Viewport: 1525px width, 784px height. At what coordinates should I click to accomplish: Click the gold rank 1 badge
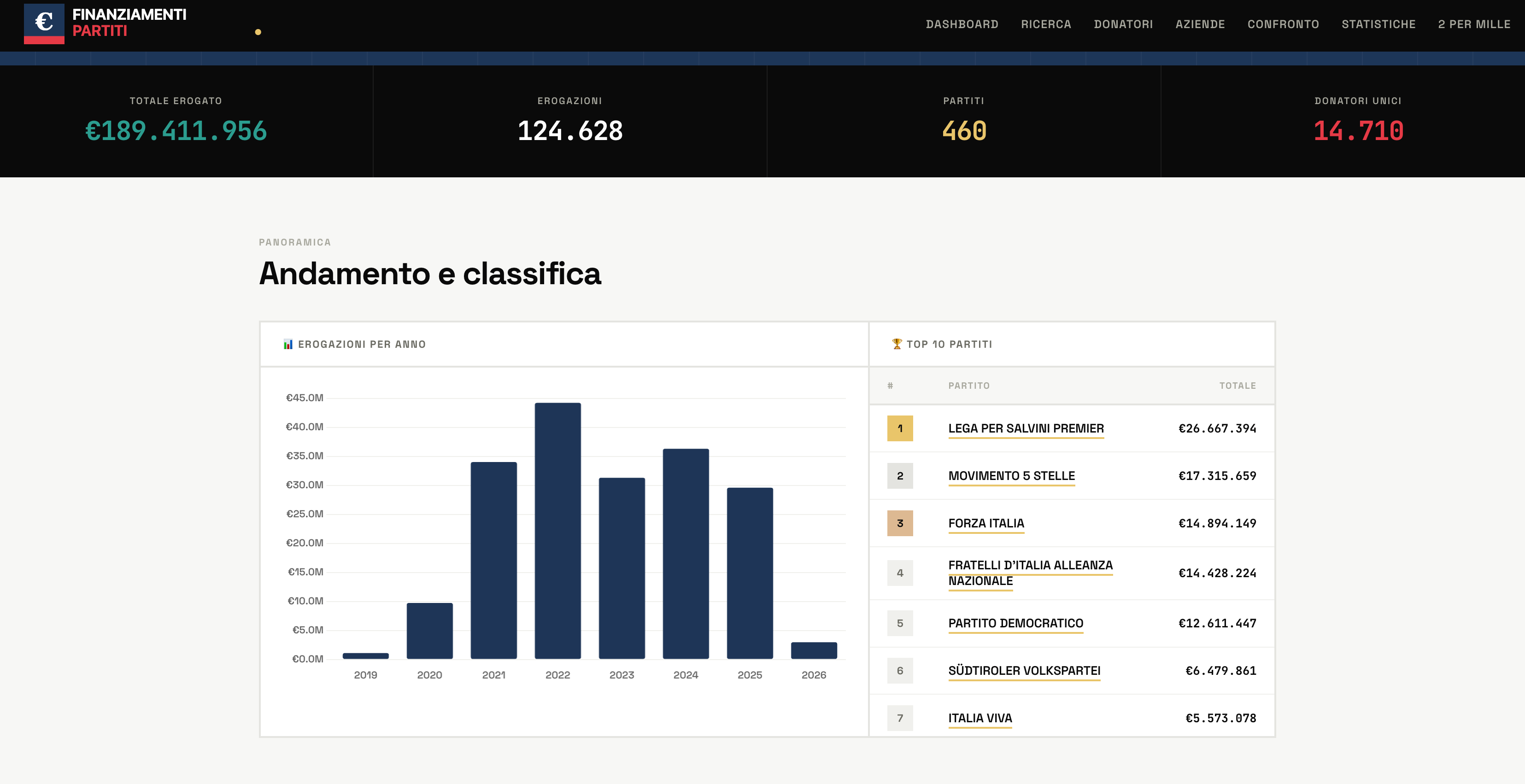(900, 428)
